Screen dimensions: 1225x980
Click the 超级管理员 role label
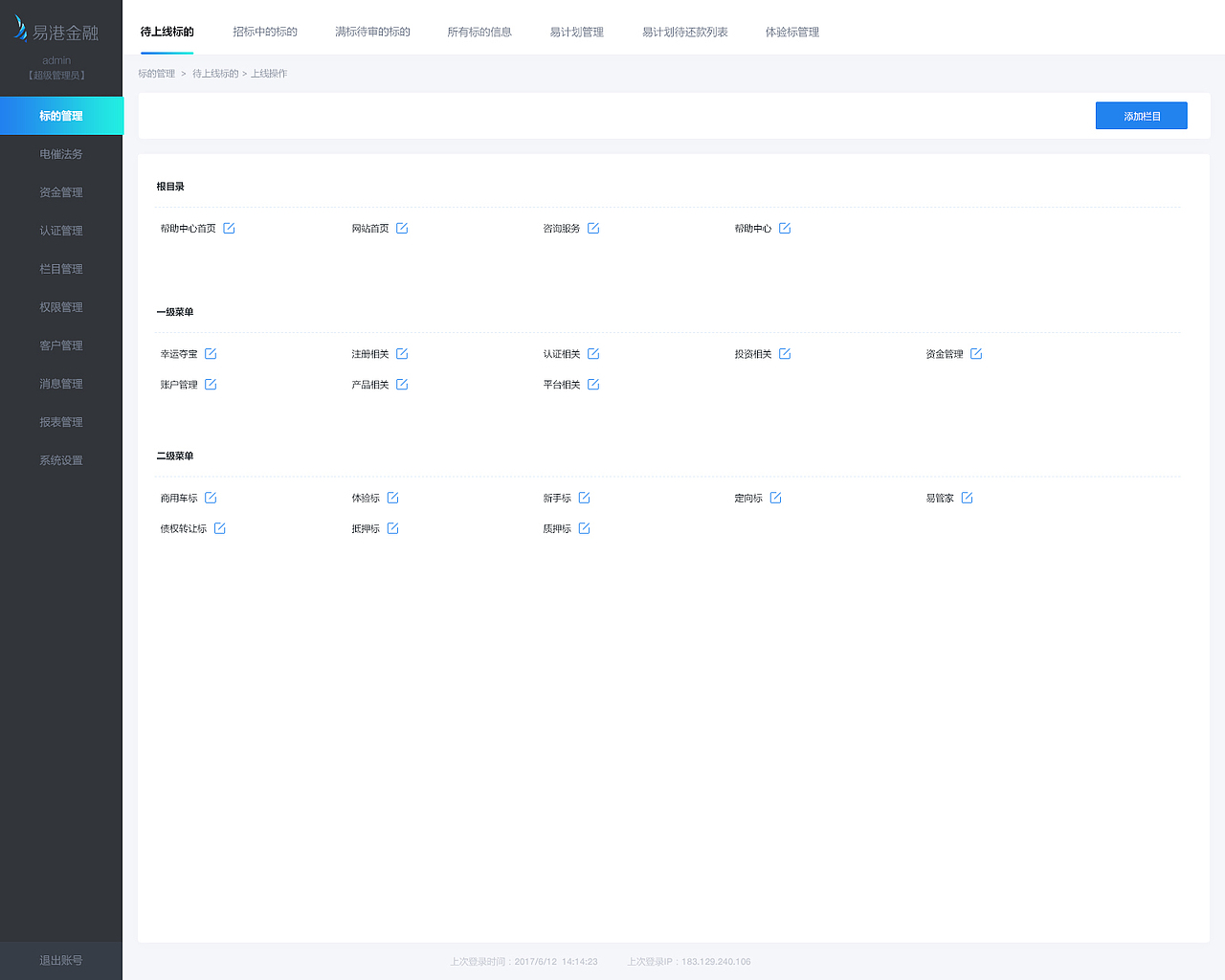click(56, 75)
